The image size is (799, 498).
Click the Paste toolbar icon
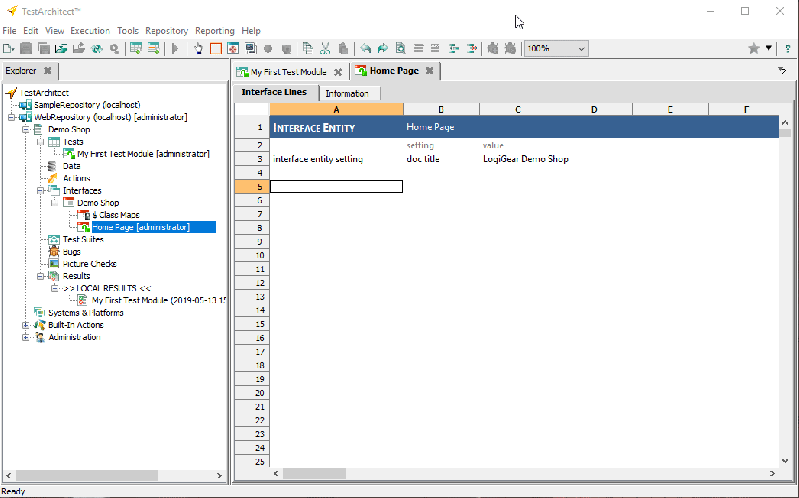343,48
